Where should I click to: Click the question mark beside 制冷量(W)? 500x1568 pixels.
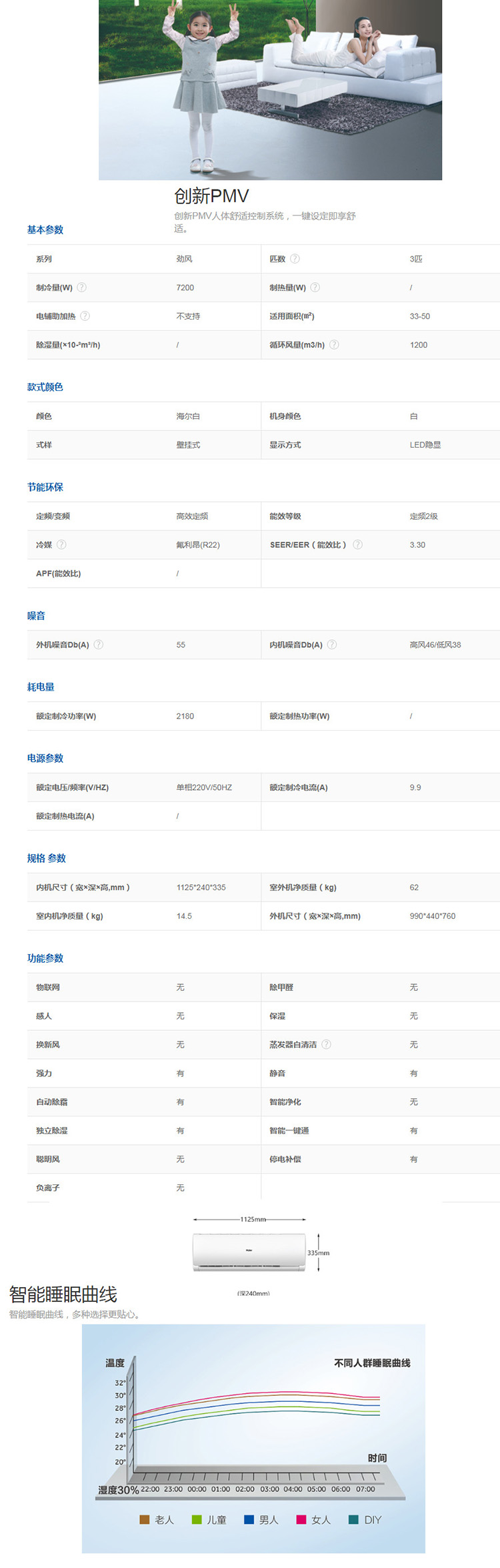tap(82, 288)
